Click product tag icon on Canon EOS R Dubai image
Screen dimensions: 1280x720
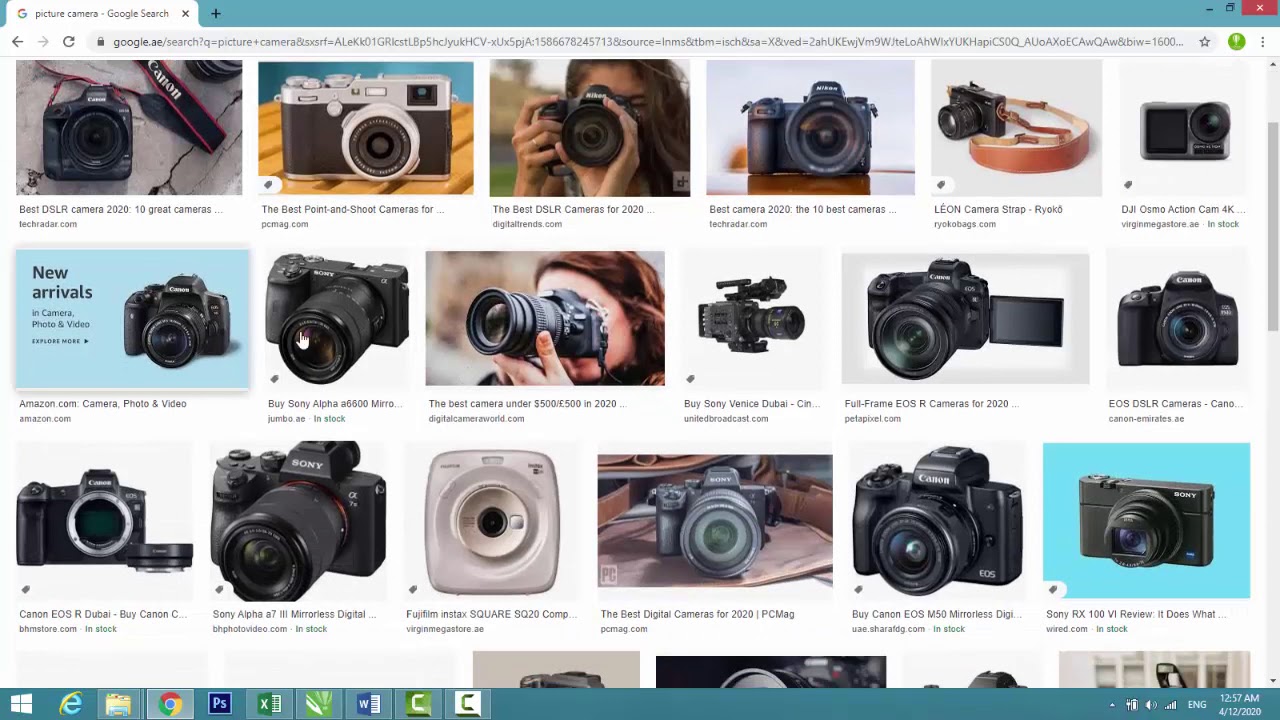point(26,589)
